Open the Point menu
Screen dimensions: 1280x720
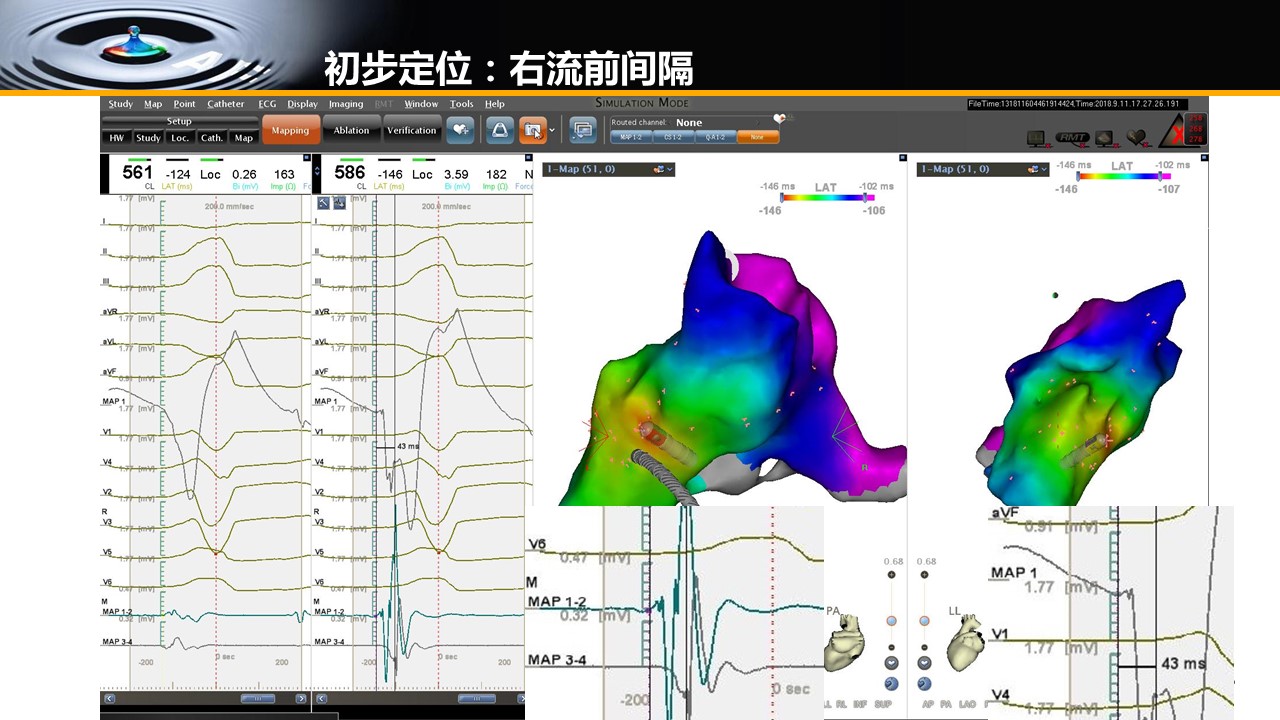click(184, 104)
